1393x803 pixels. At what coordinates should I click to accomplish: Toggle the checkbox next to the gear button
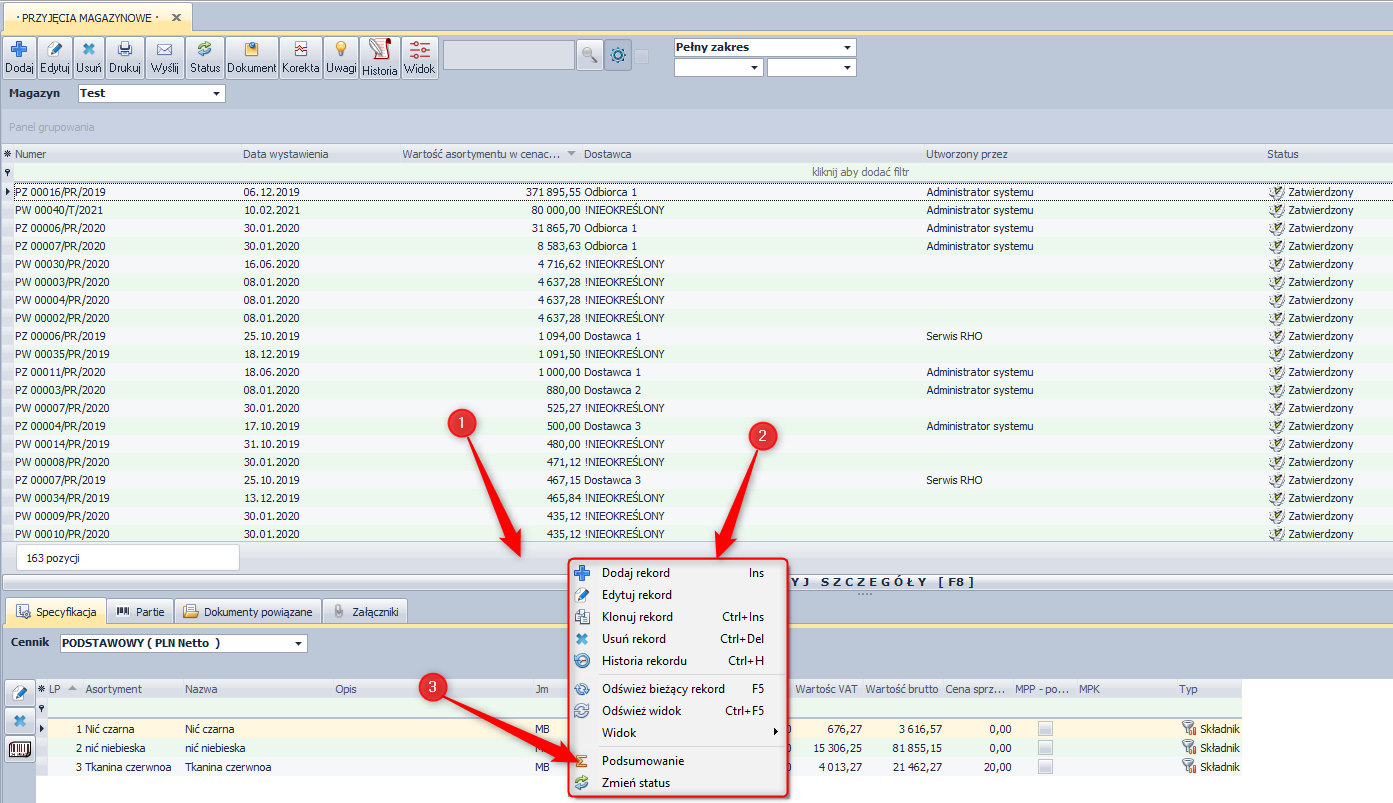tap(642, 56)
